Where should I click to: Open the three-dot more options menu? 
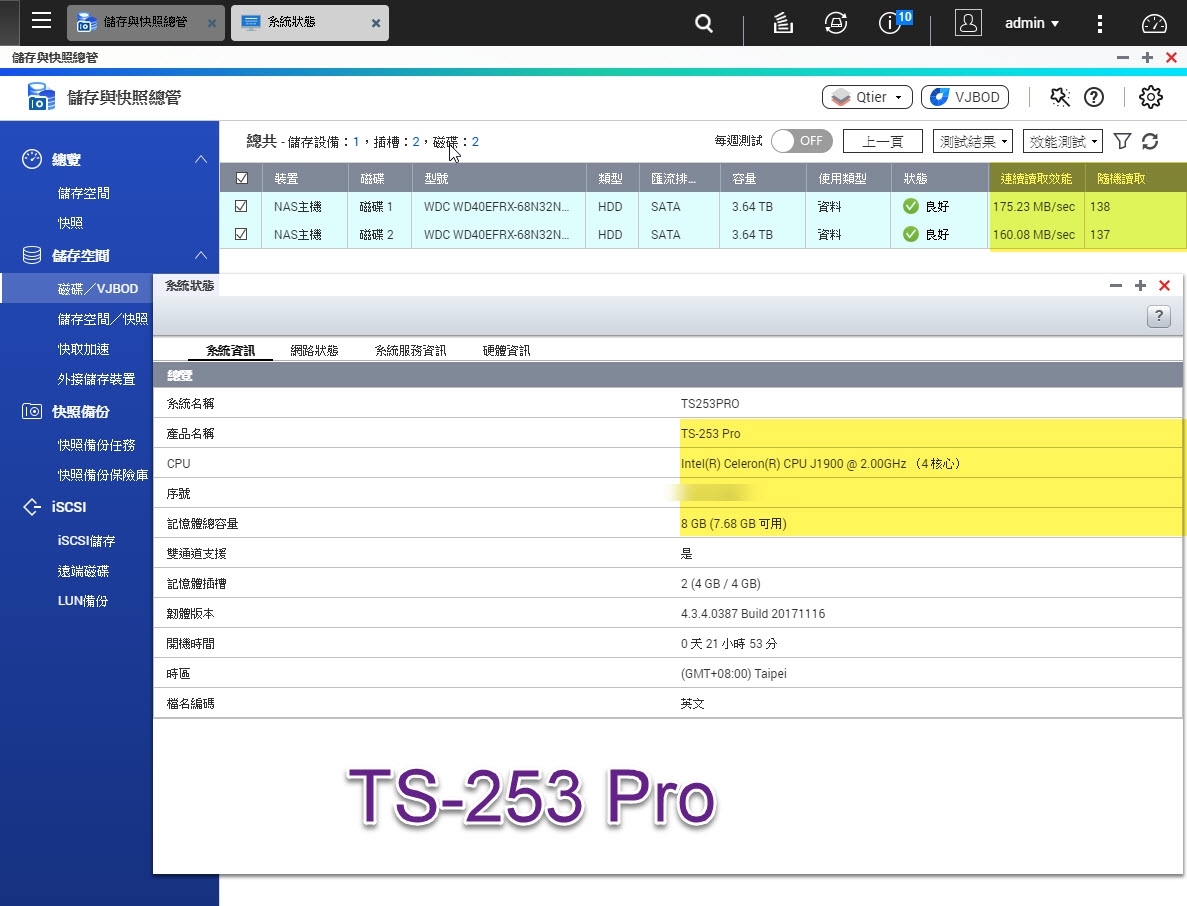point(1100,23)
